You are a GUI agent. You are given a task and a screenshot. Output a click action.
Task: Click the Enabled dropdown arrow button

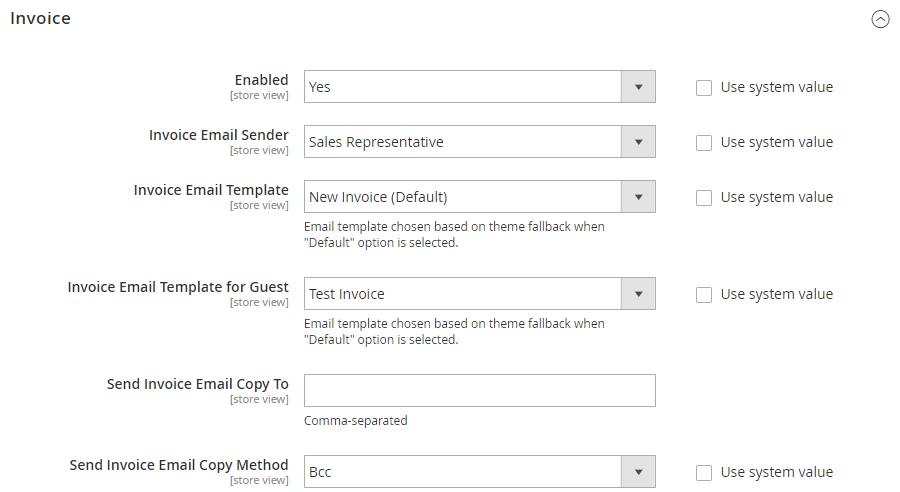[638, 87]
